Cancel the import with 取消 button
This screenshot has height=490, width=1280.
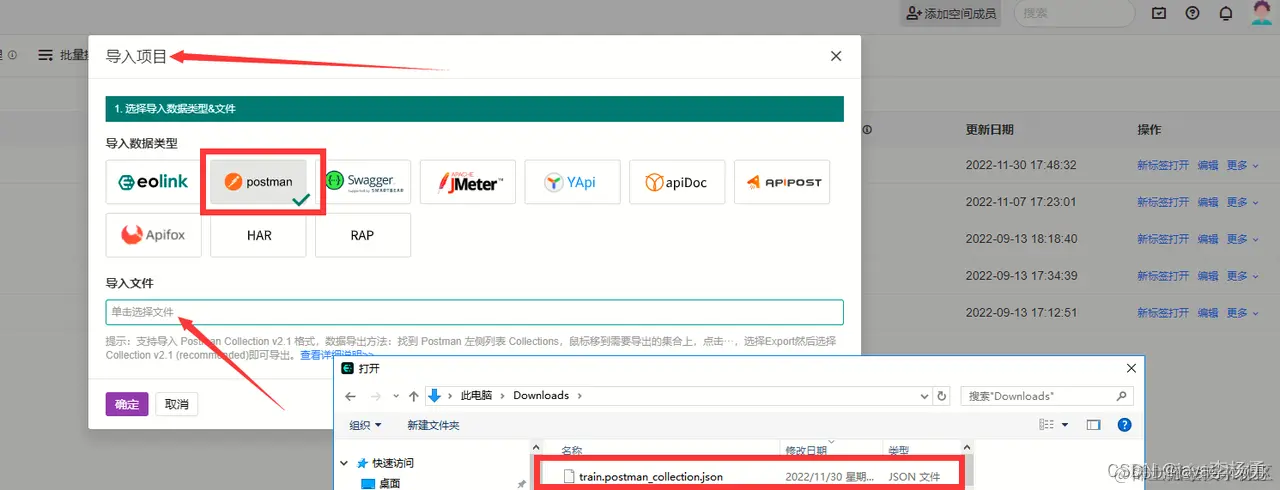[177, 404]
